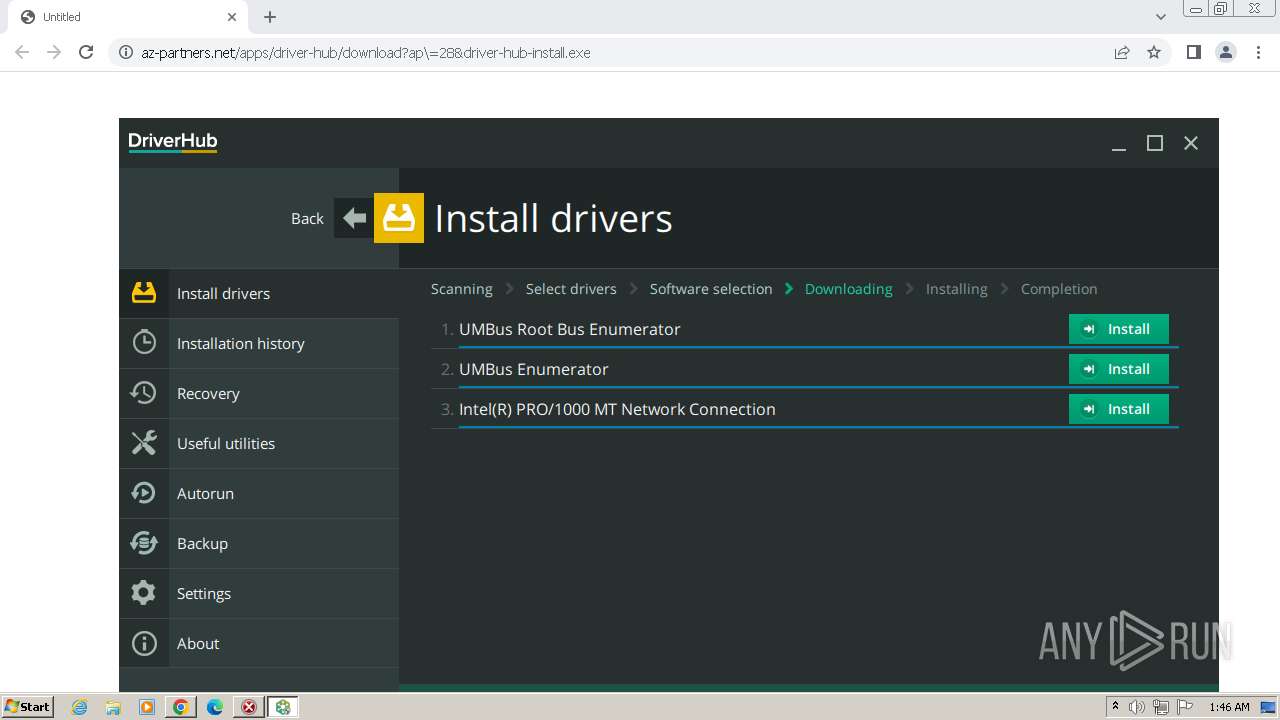Open the Chrome profile icon

tap(1226, 52)
